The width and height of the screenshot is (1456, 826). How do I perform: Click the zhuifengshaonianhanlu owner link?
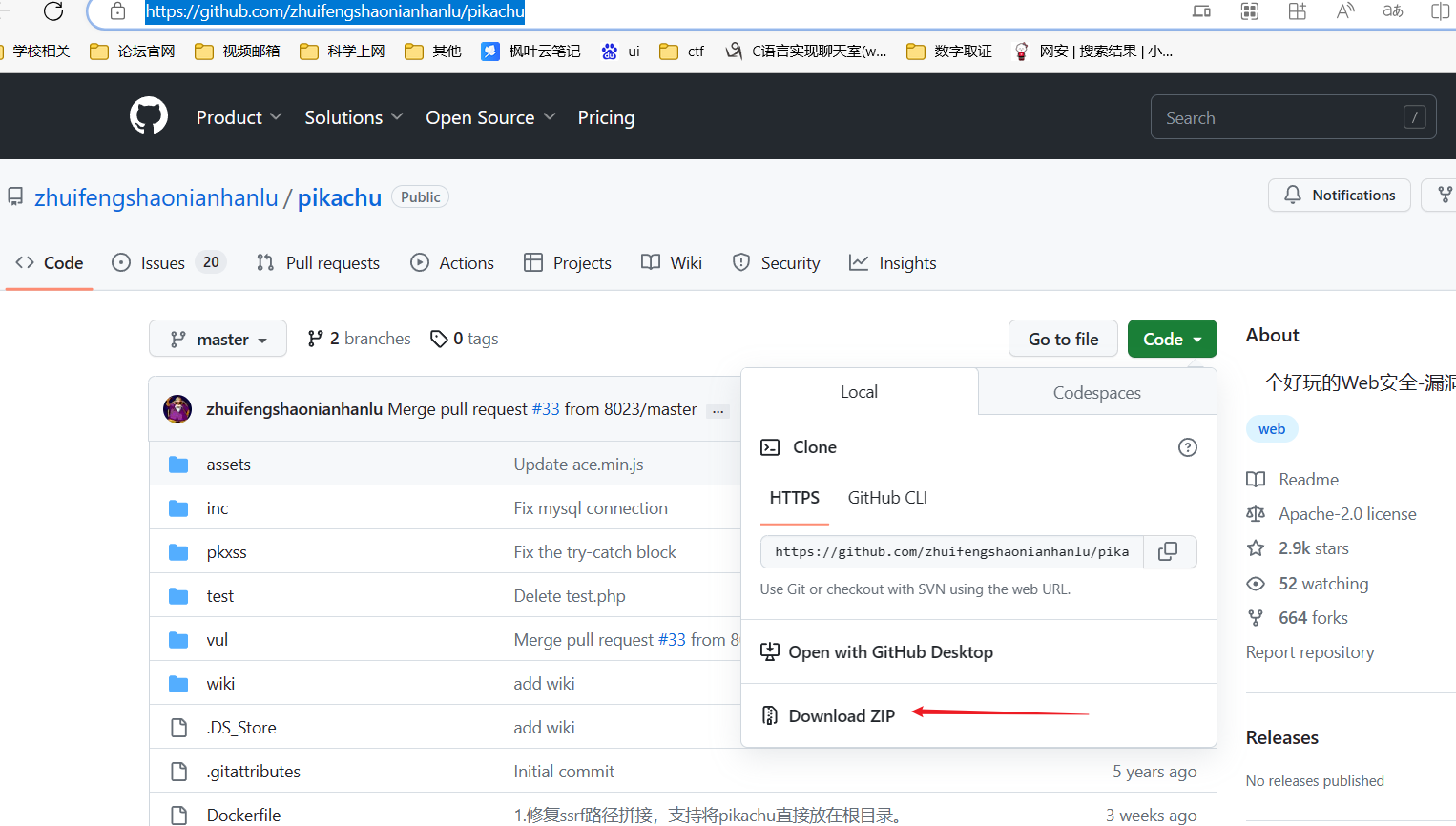[156, 197]
